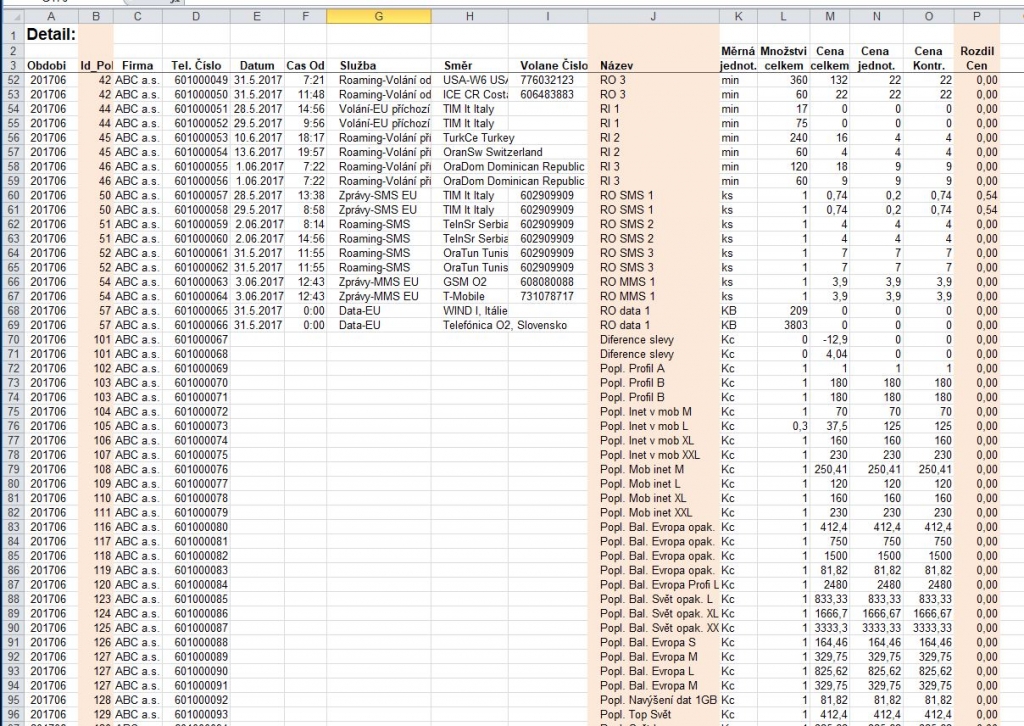Image resolution: width=1024 pixels, height=726 pixels.
Task: Select column G header
Action: (x=379, y=16)
